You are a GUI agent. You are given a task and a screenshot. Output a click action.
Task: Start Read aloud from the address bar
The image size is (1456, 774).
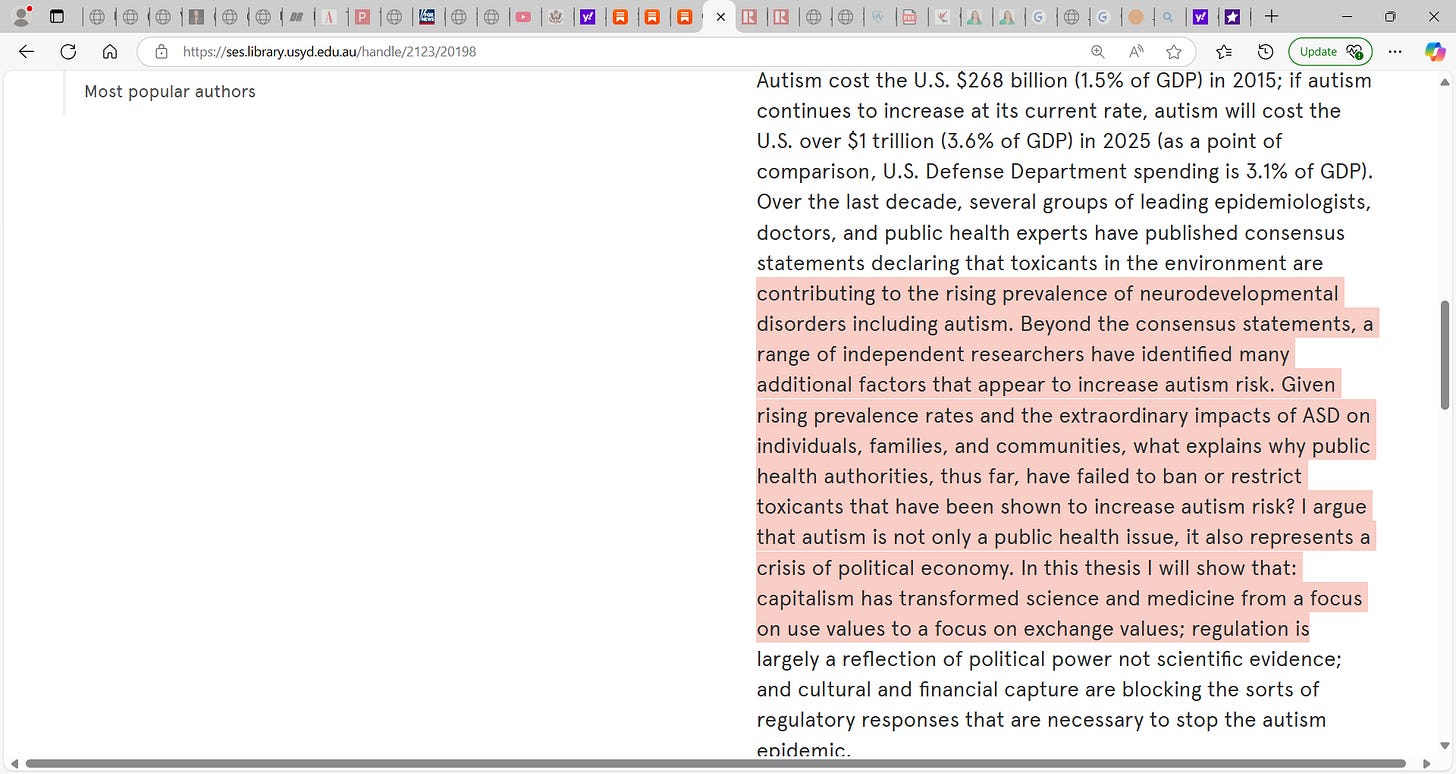point(1136,52)
